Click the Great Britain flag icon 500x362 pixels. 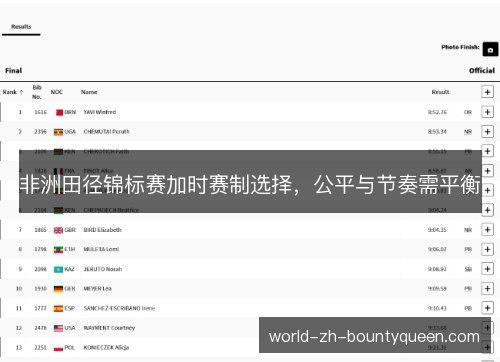58,230
